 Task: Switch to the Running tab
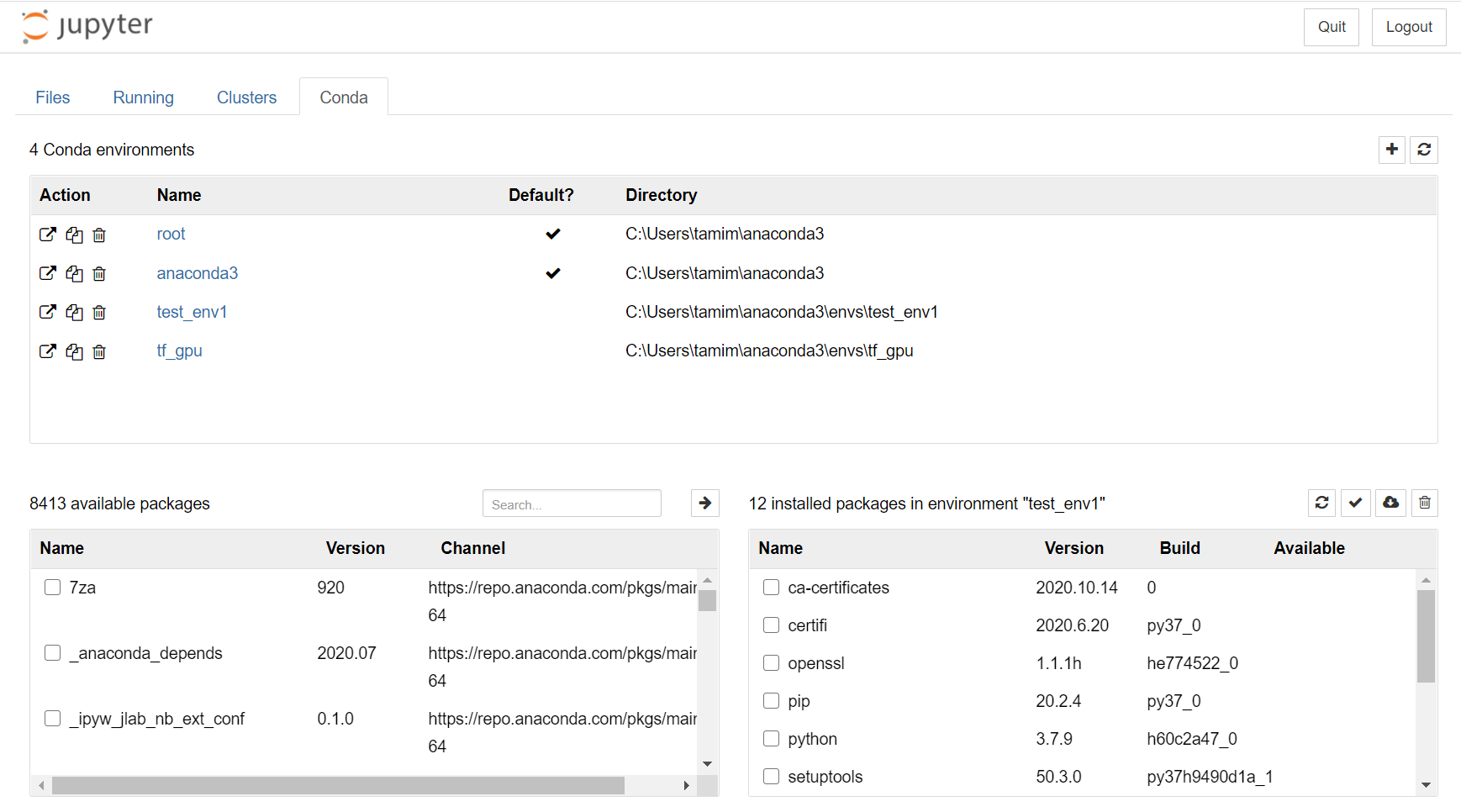144,98
